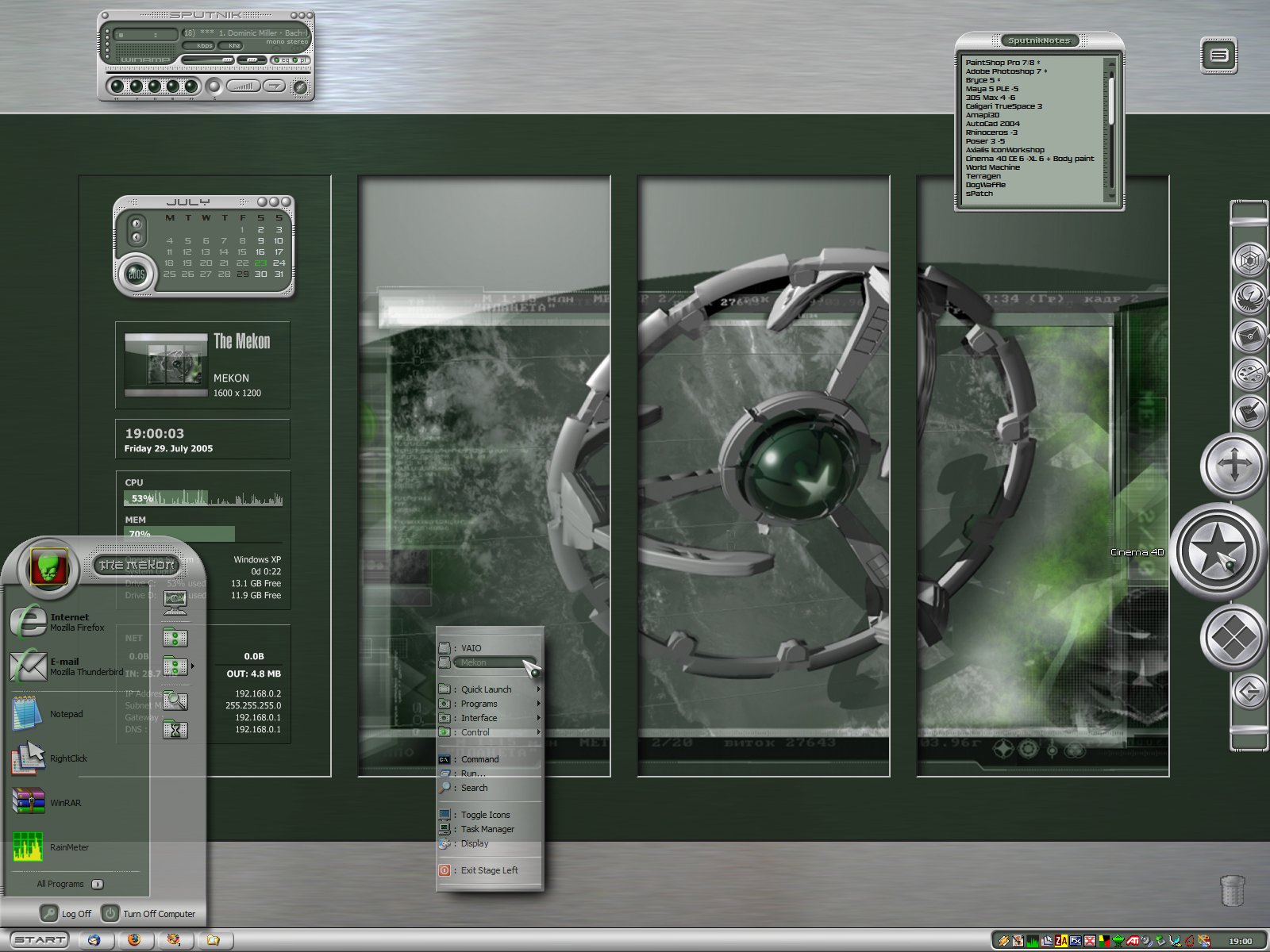Click the Winamp eject button
This screenshot has width=1270, height=952.
(x=214, y=86)
